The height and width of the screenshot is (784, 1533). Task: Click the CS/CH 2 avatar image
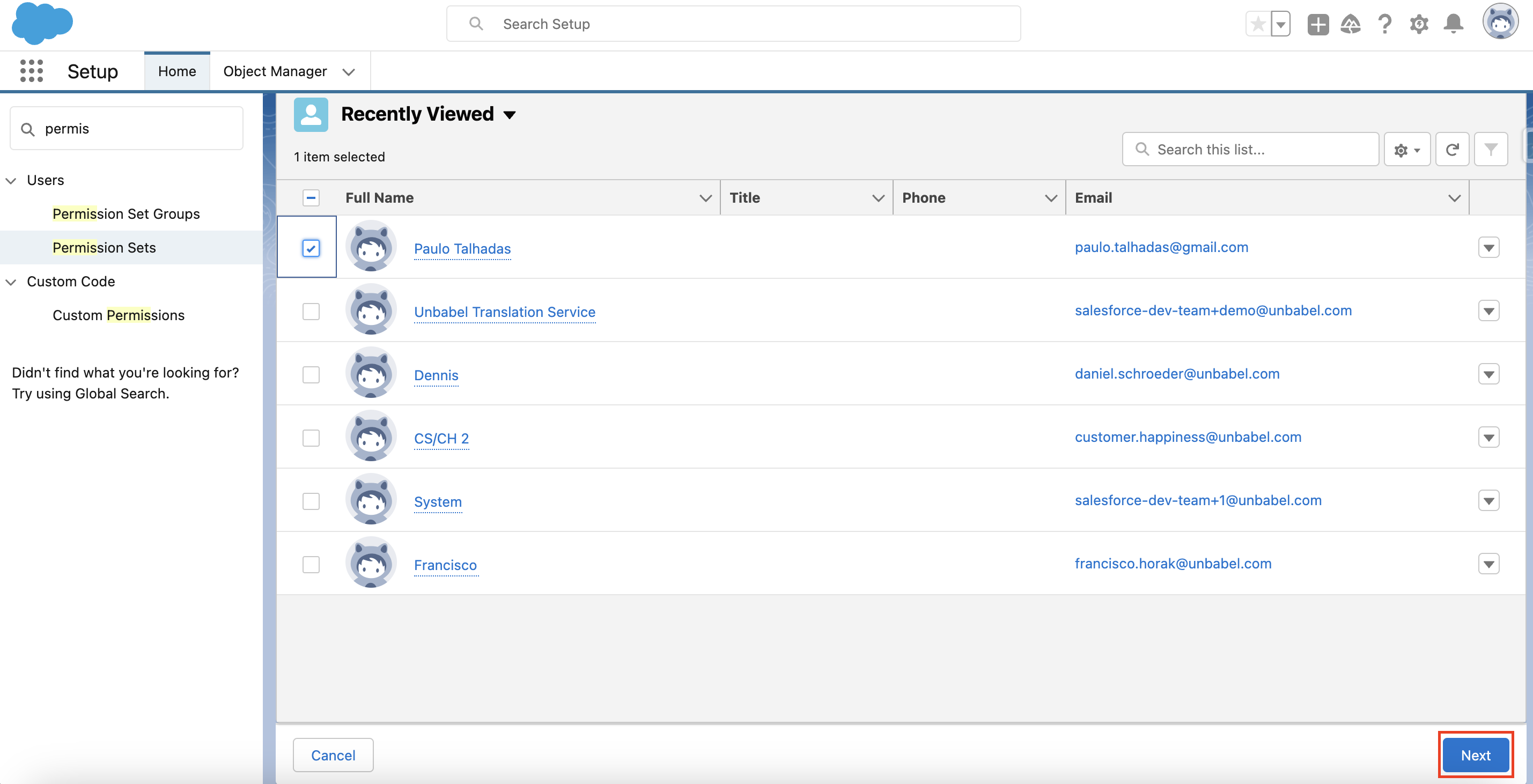[x=371, y=435]
